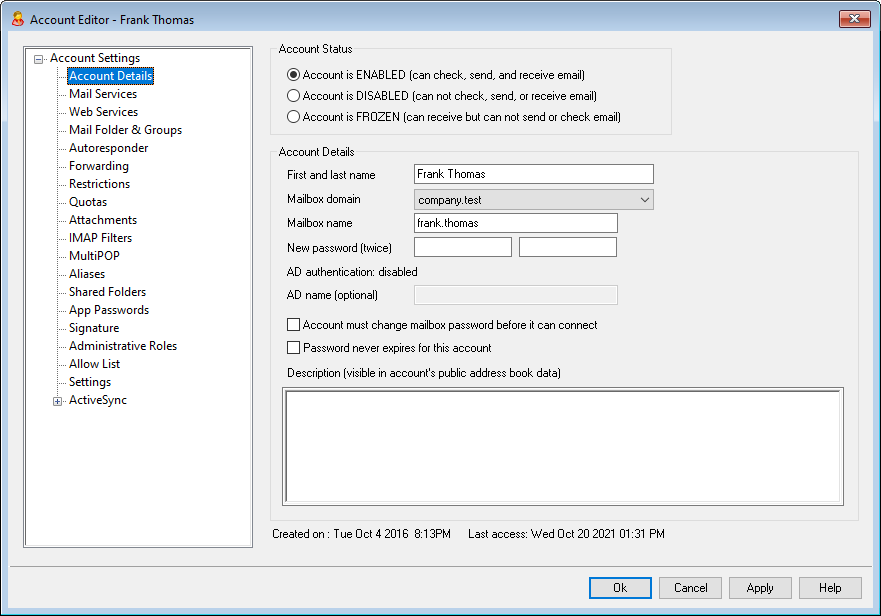Click the Account Editor title bar icon
The height and width of the screenshot is (616, 881).
[17, 19]
